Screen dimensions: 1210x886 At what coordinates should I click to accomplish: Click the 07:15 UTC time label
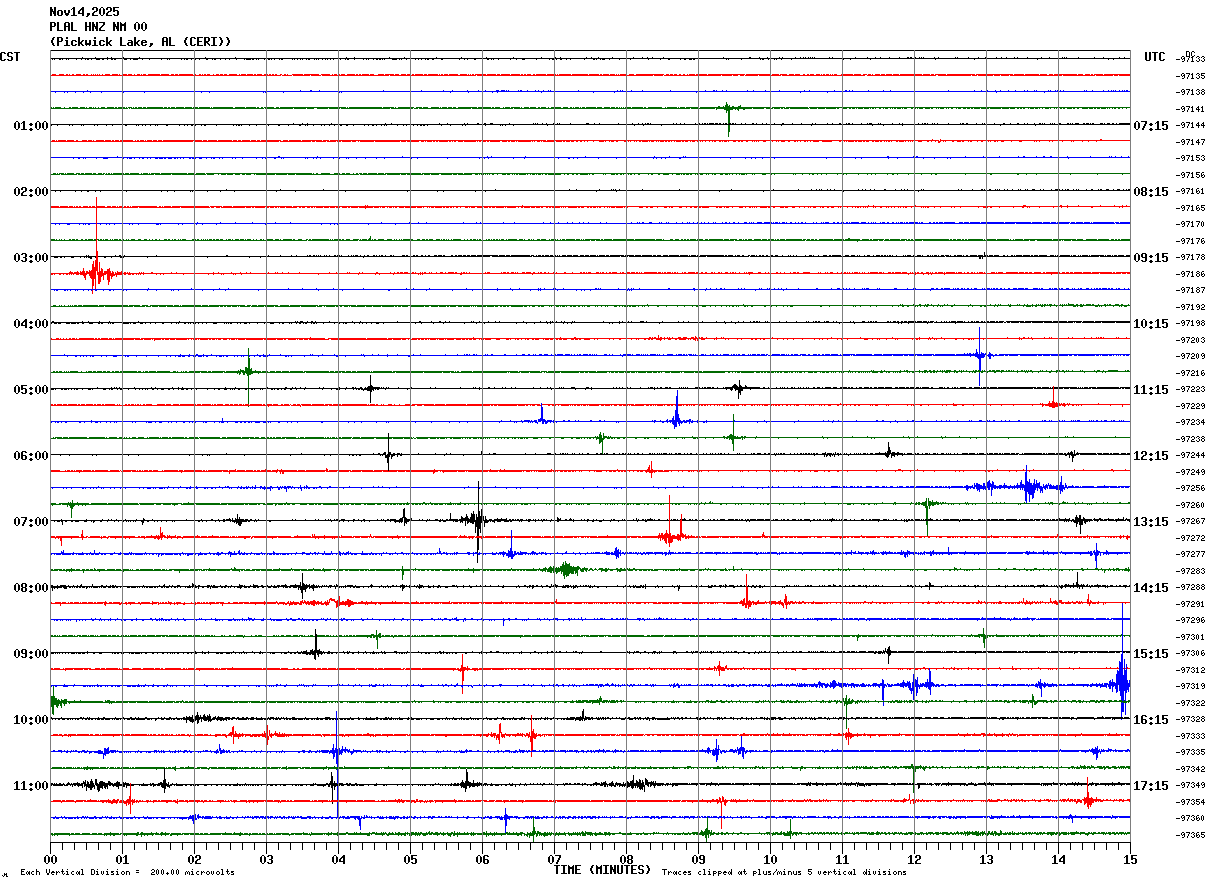pyautogui.click(x=1150, y=126)
